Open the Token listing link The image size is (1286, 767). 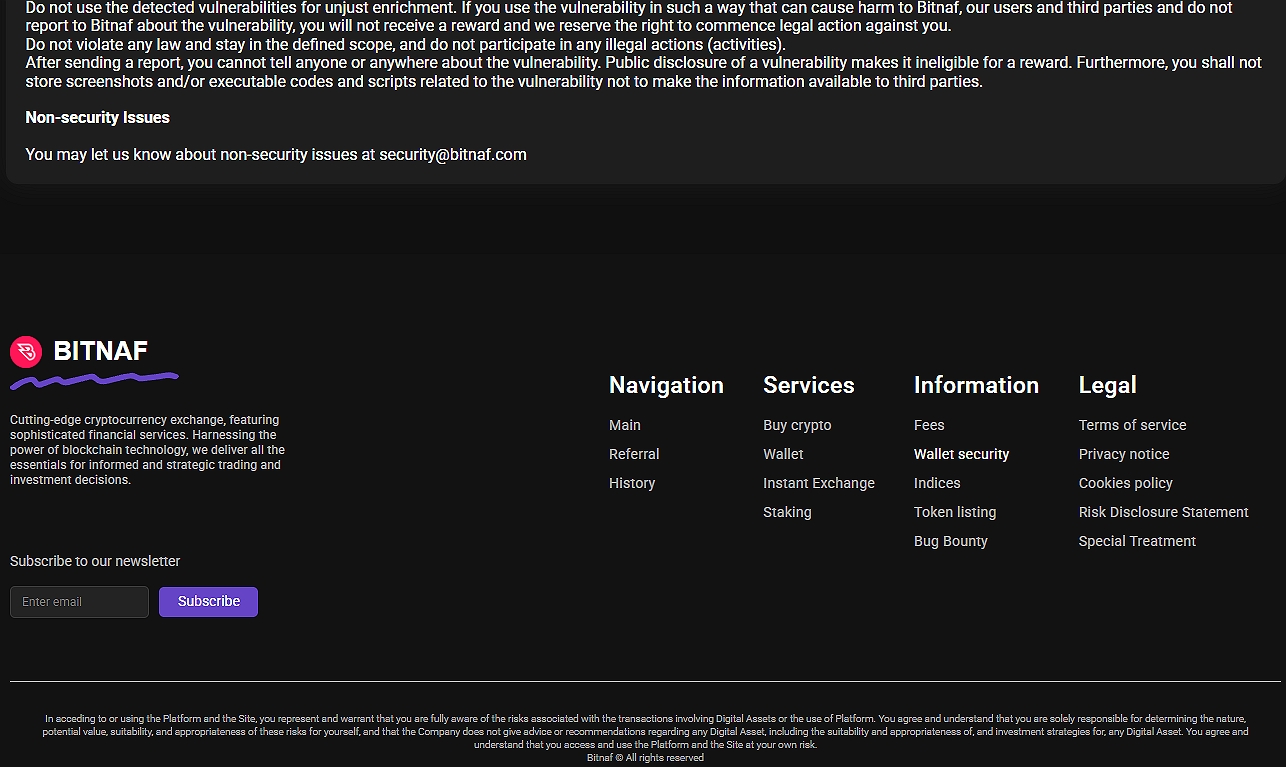pos(955,512)
